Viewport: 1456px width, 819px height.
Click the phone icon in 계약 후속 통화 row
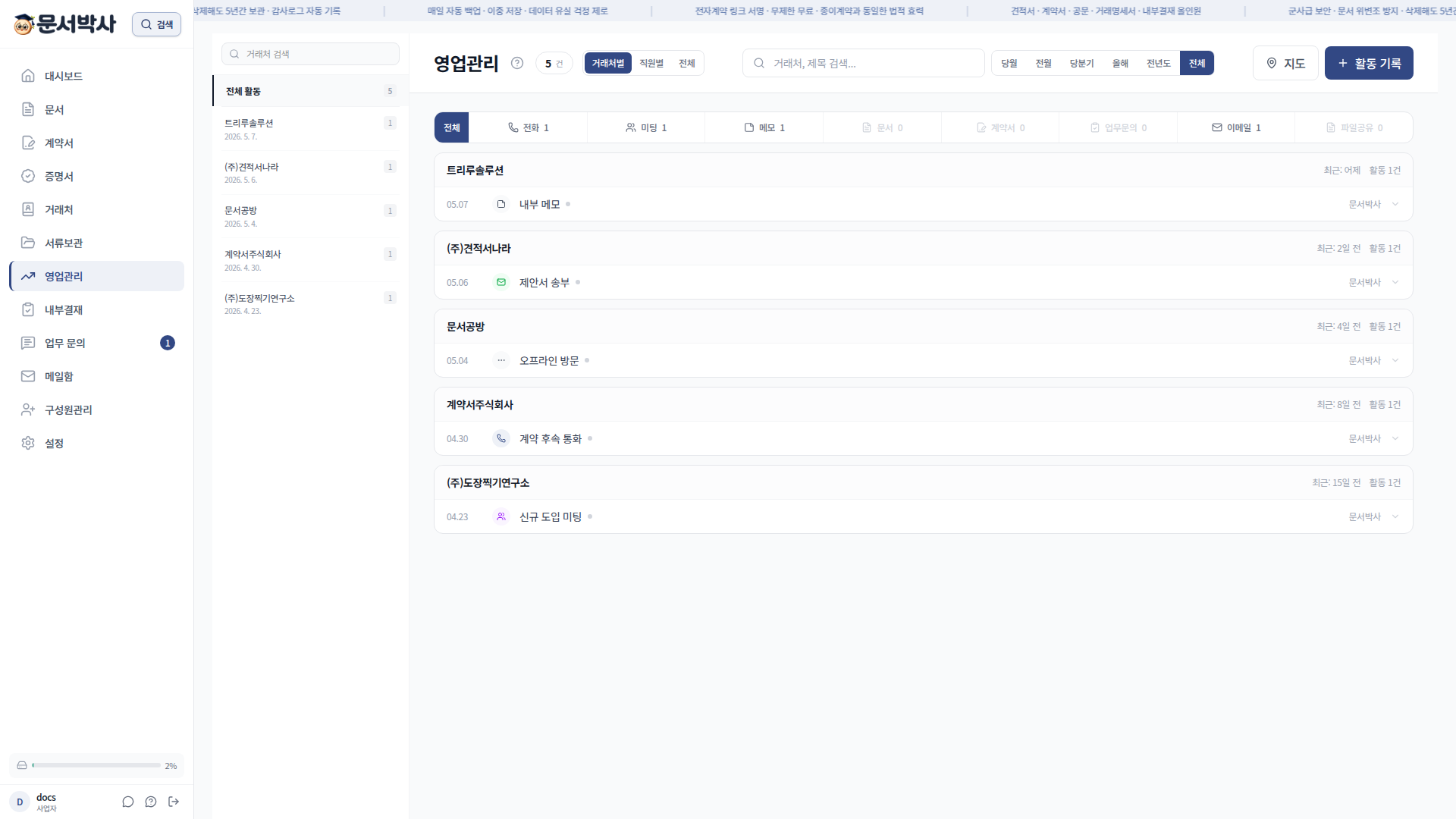[x=501, y=438]
